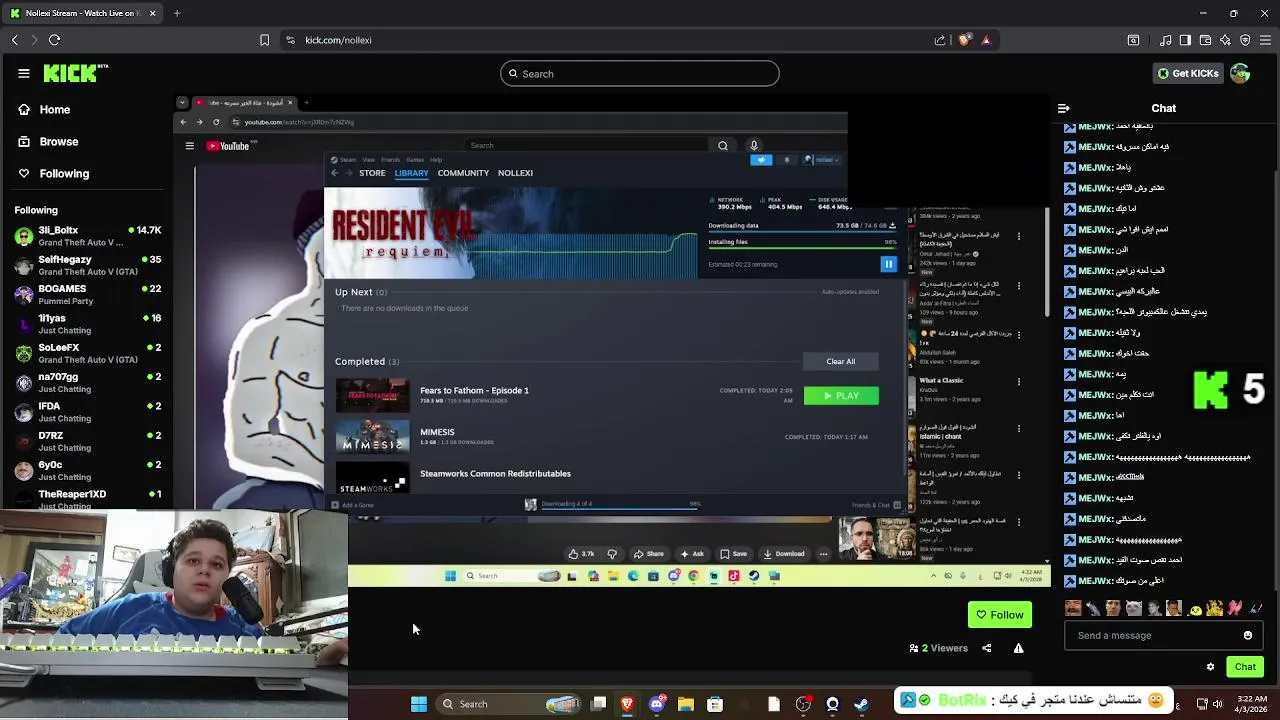Click the share page icon in address bar
Screen dimensions: 1280x720
(940, 40)
